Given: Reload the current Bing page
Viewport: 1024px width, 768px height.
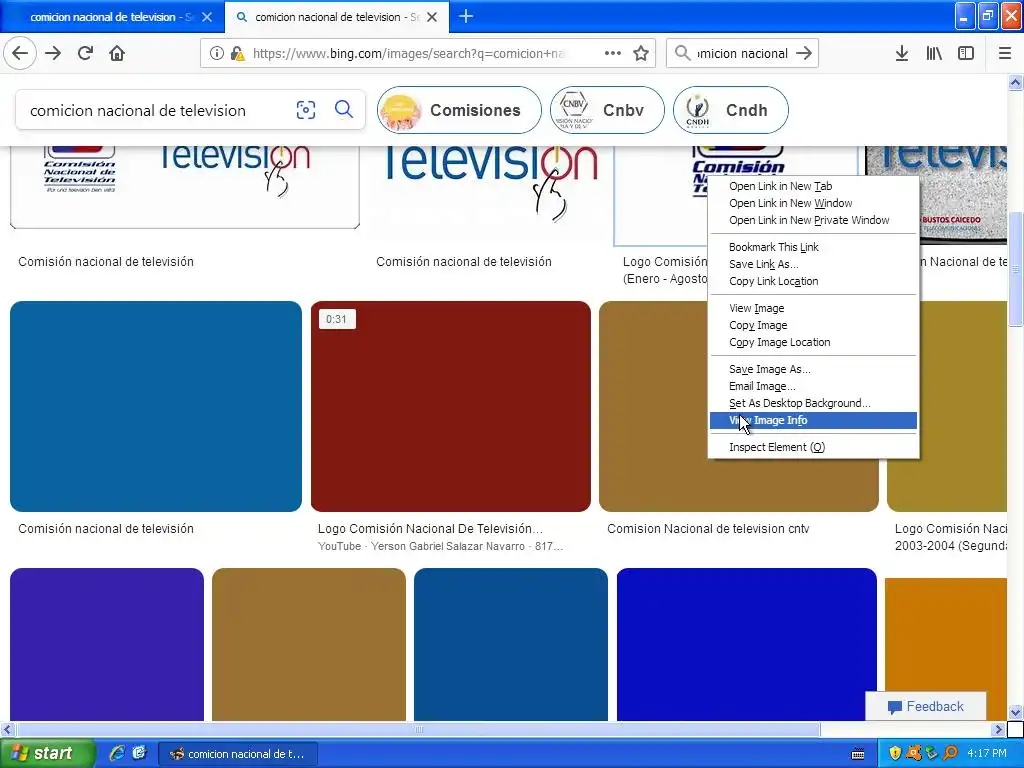Looking at the screenshot, I should coord(86,54).
